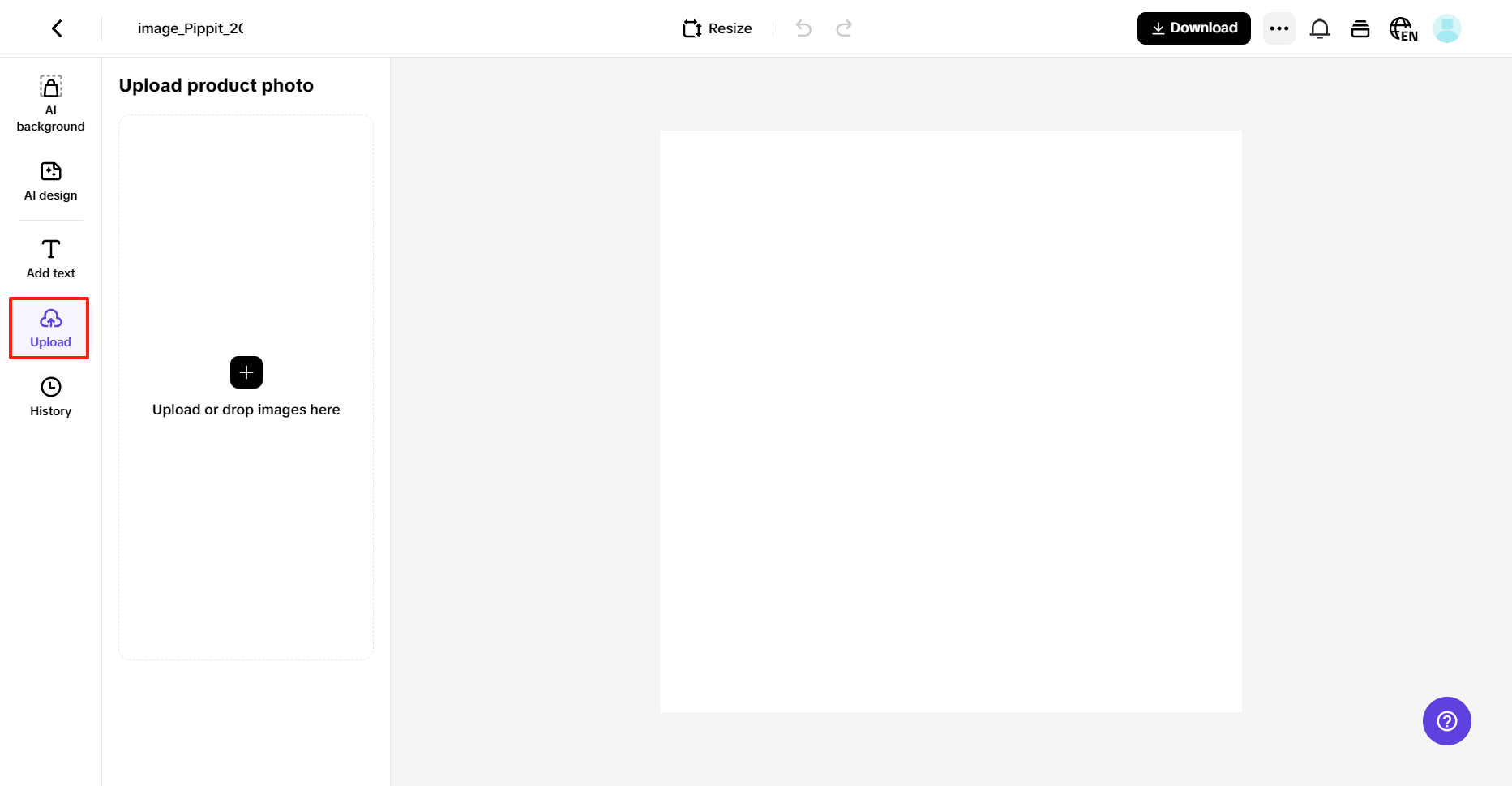This screenshot has height=786, width=1512.
Task: Go back using the left arrow
Action: (57, 28)
